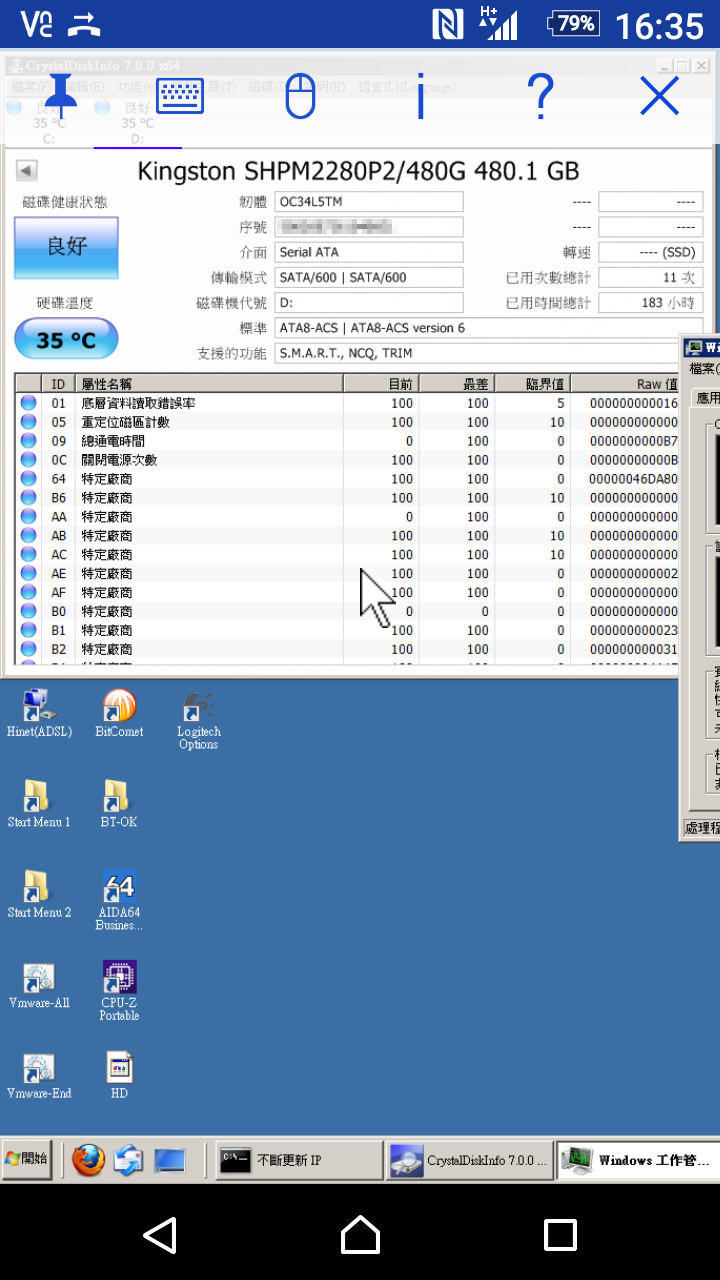Open the Start Menu 2 folder
Viewport: 720px width, 1280px height.
(x=38, y=894)
